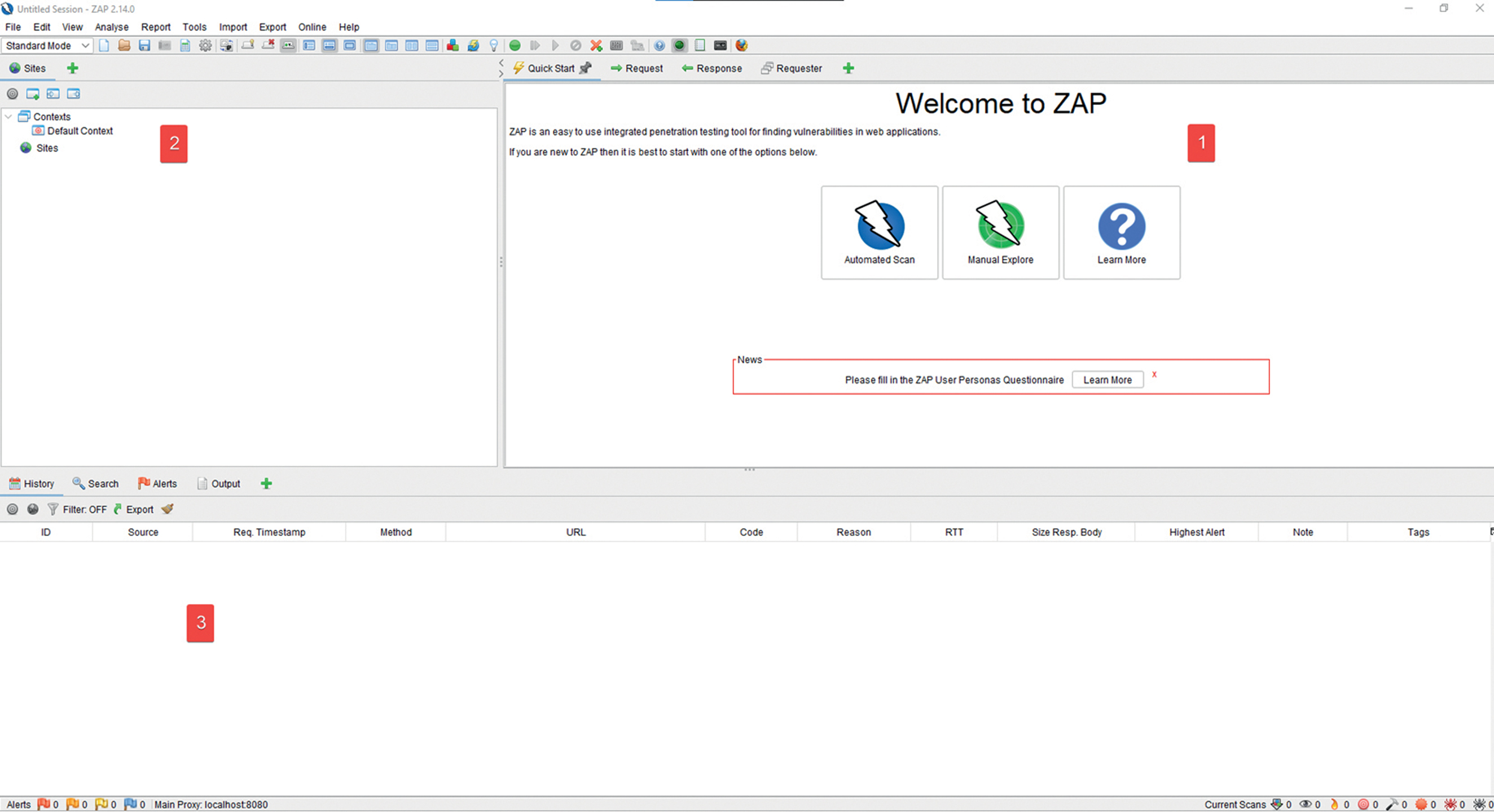Image resolution: width=1494 pixels, height=812 pixels.
Task: Open the Search tab
Action: point(96,483)
